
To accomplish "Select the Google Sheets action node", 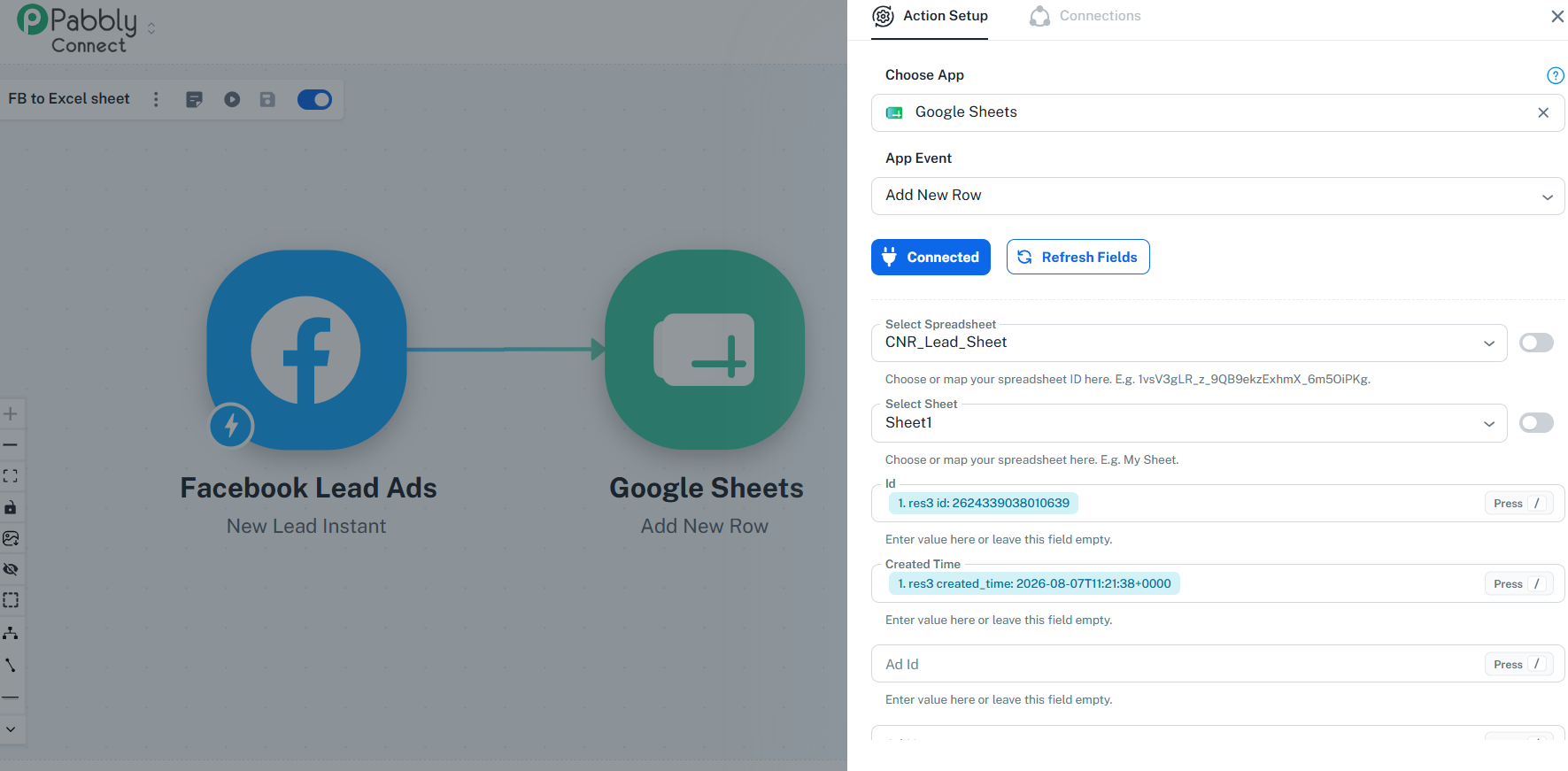I will [x=705, y=350].
